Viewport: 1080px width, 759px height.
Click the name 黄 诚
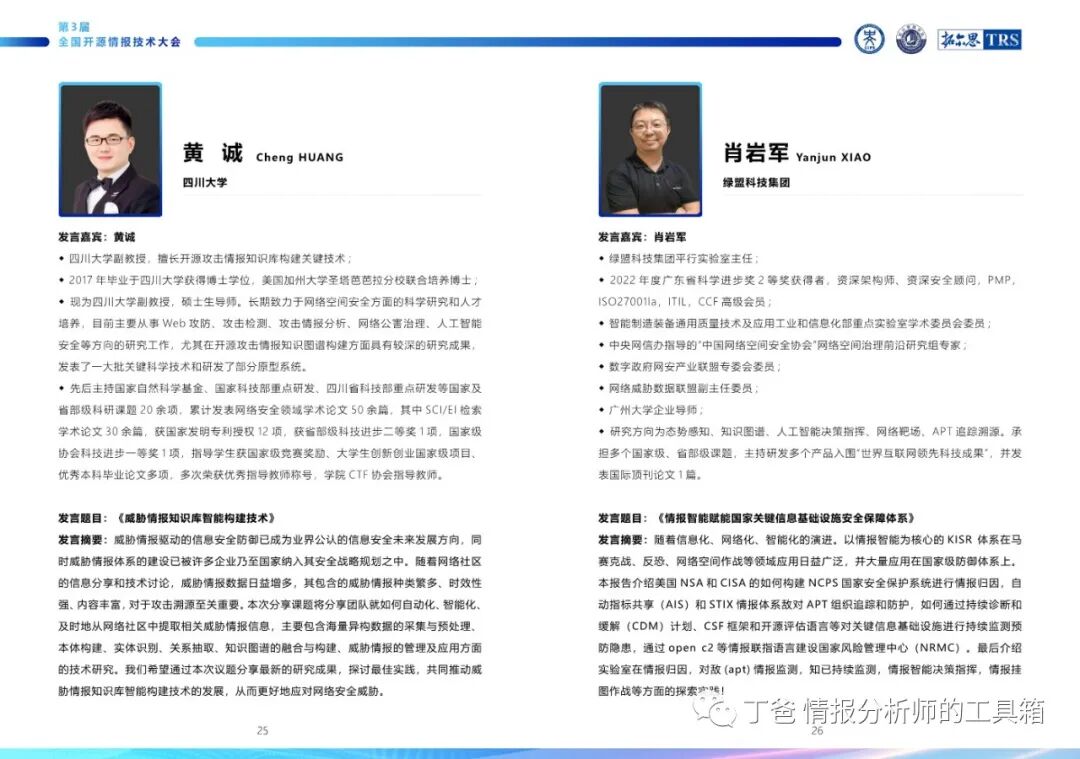click(x=213, y=153)
